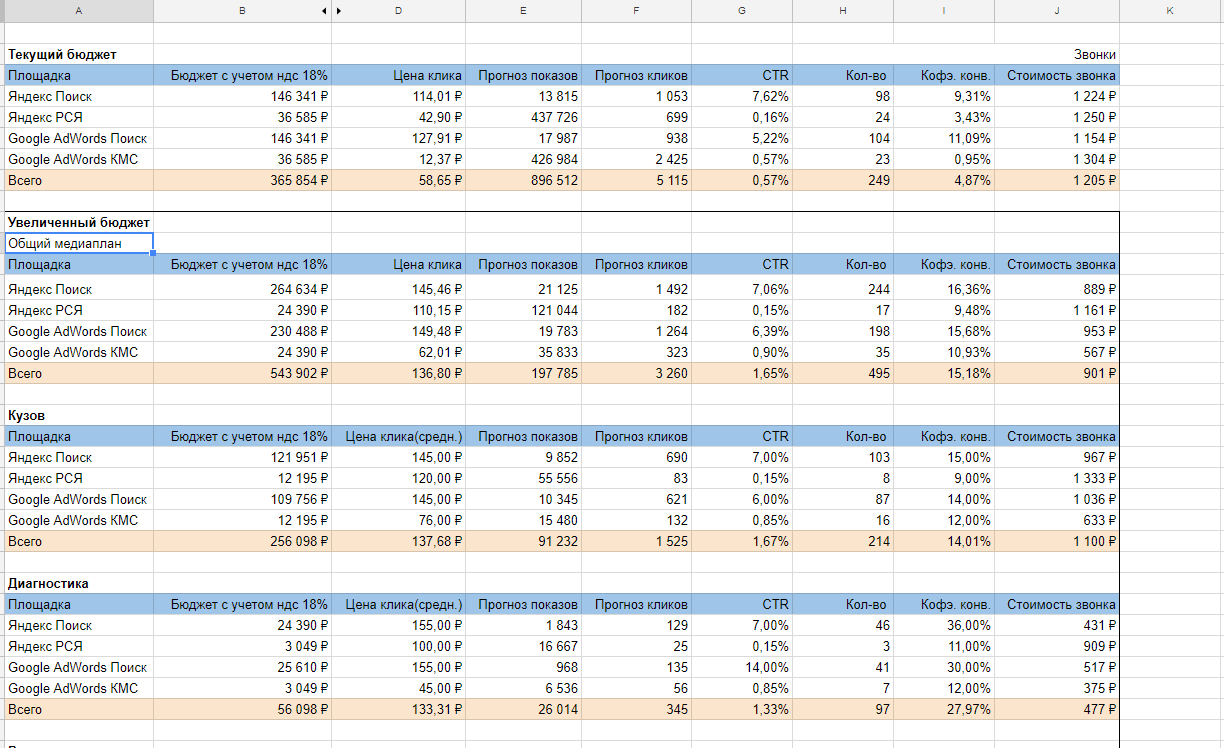Click 'Цена клика(средн.)' header in Диагностика table
The height and width of the screenshot is (748, 1224).
[398, 604]
